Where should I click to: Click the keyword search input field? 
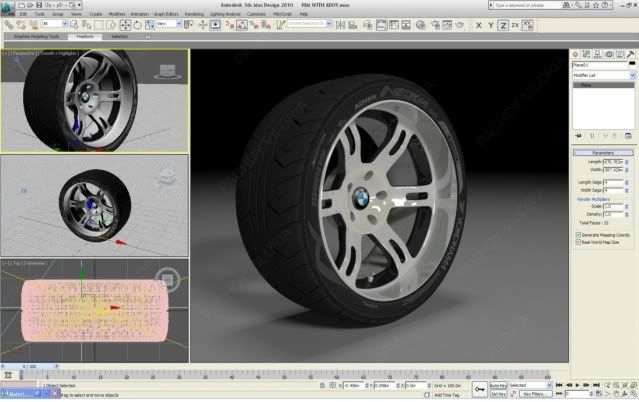[x=527, y=5]
